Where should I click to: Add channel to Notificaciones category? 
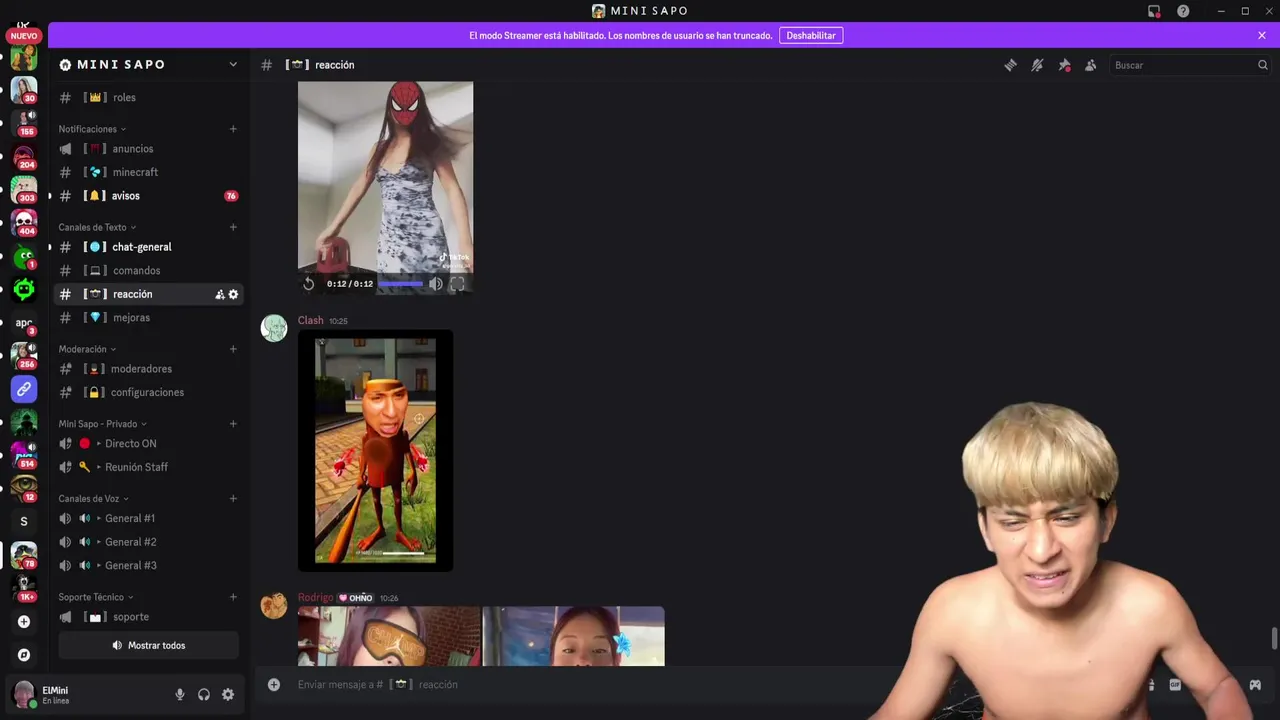[x=233, y=129]
